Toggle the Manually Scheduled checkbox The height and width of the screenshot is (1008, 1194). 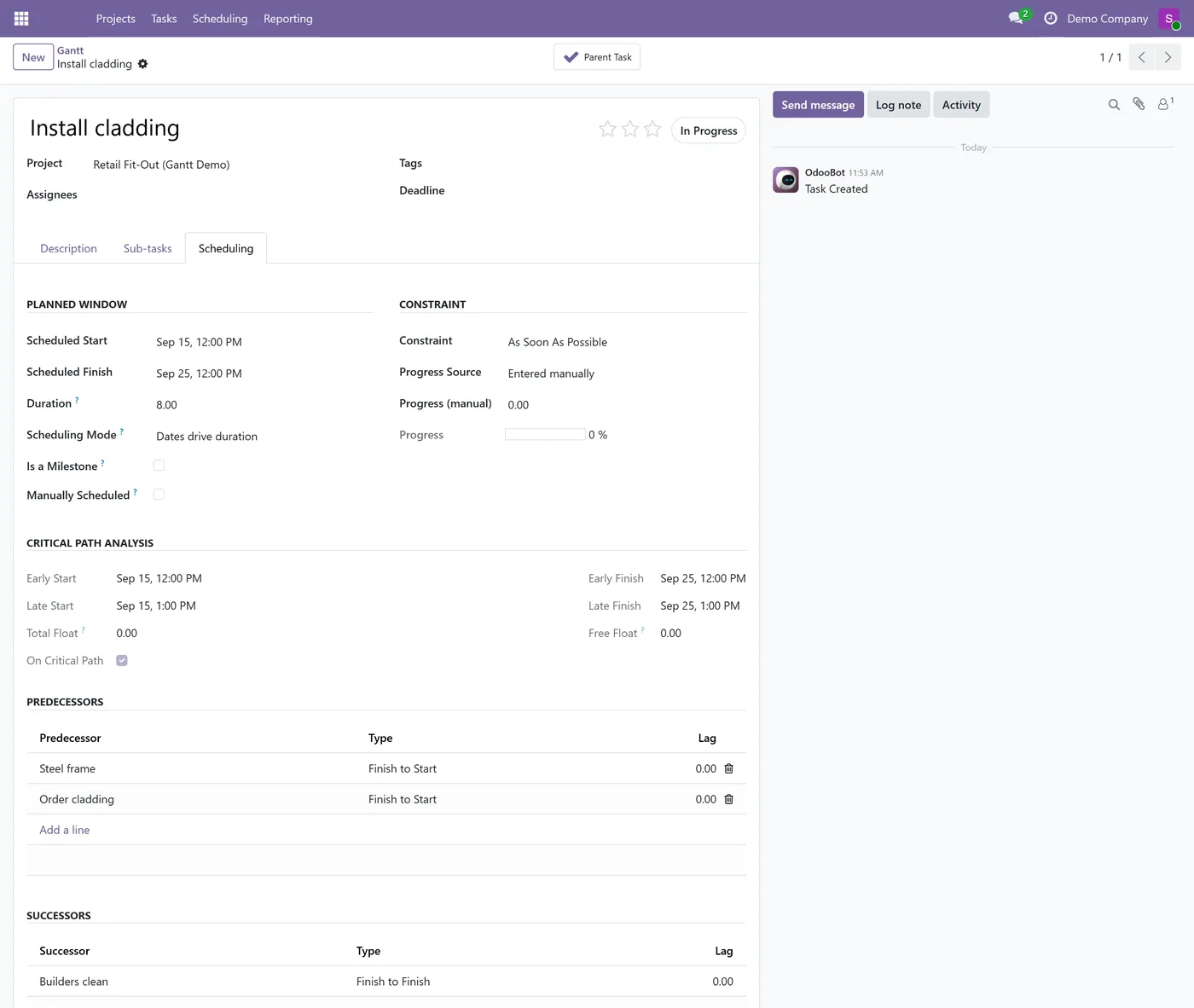tap(159, 495)
